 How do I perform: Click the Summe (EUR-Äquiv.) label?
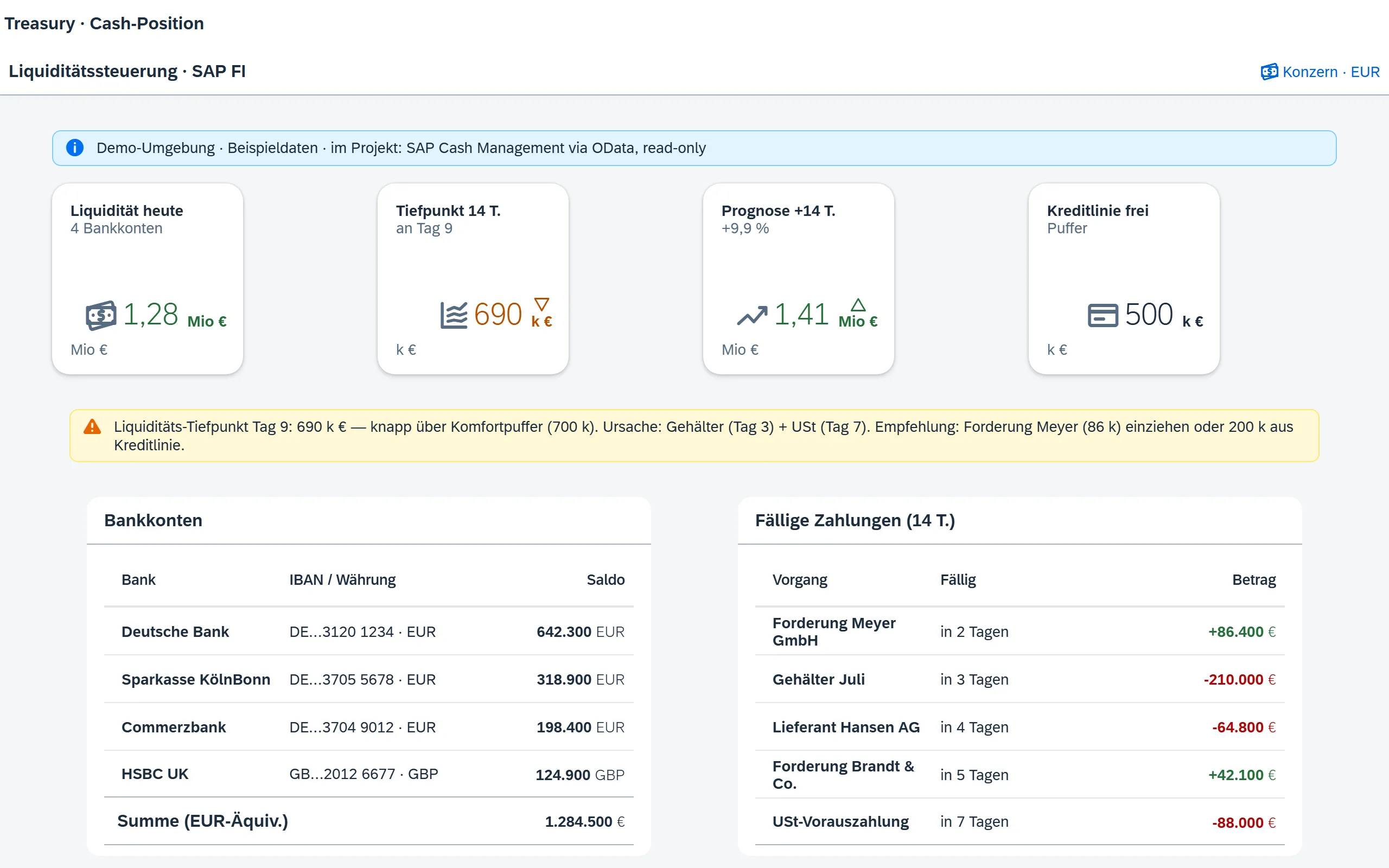click(x=202, y=821)
